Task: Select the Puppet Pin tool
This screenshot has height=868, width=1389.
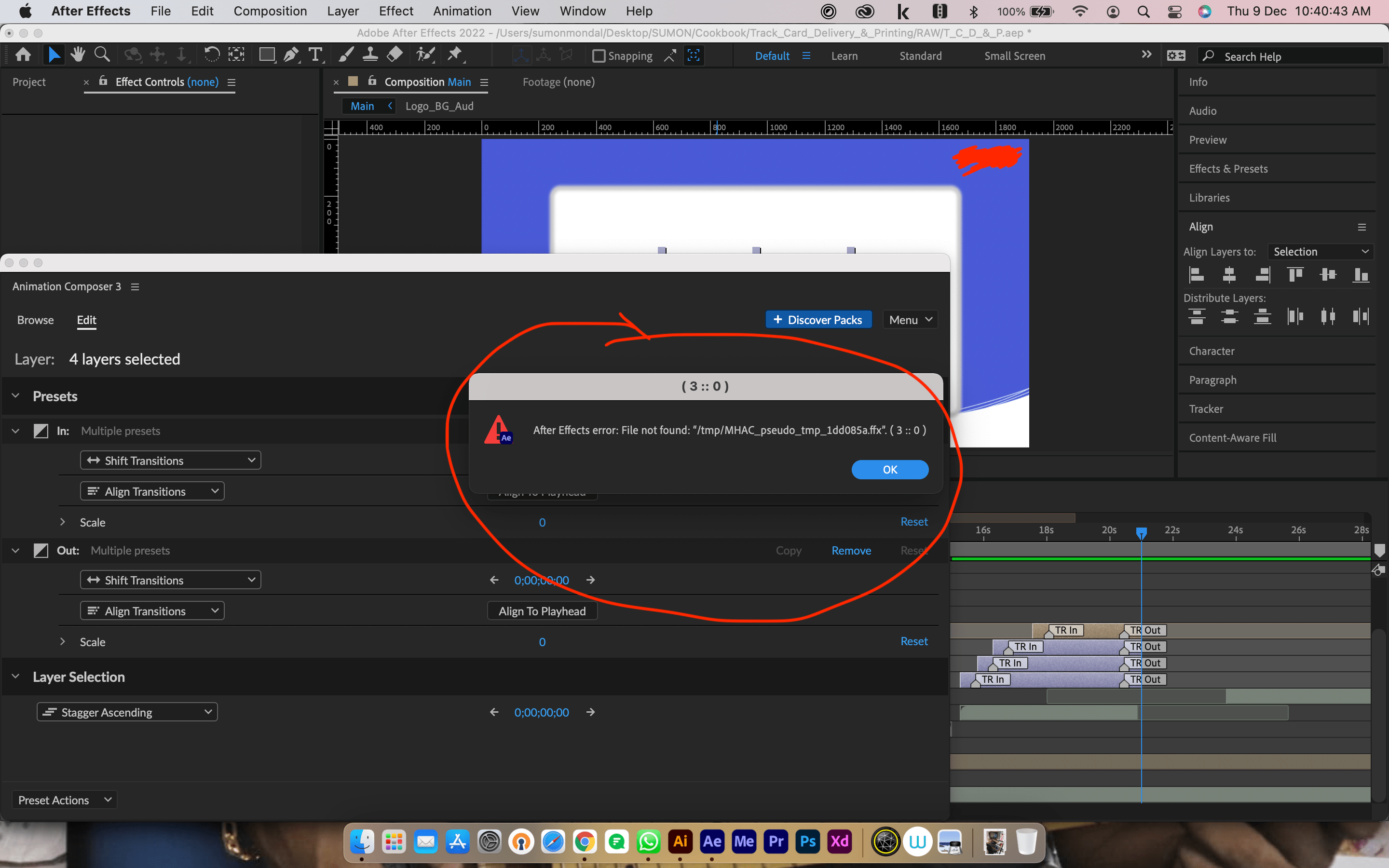Action: 455,54
